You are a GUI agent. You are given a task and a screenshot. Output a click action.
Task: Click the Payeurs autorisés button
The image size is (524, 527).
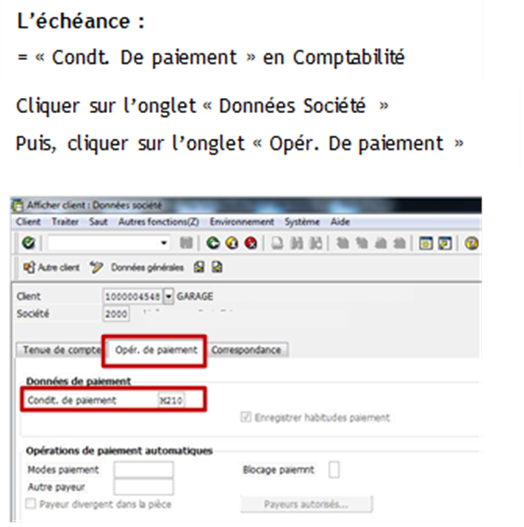coord(306,504)
